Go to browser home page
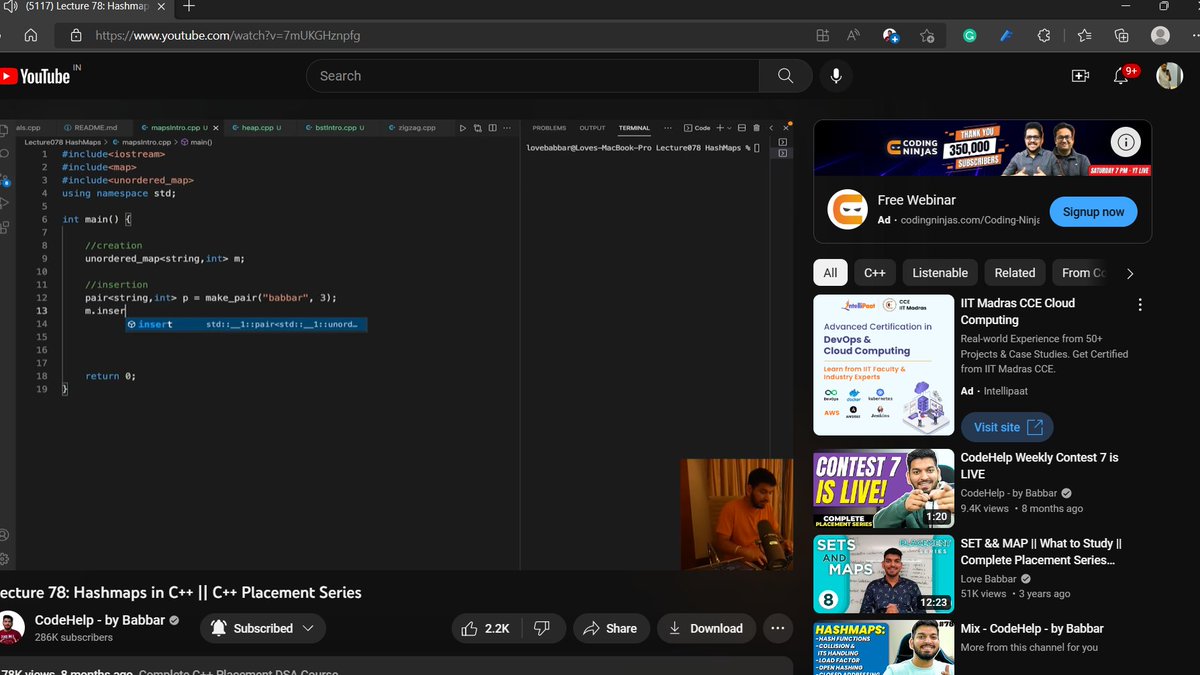 pyautogui.click(x=31, y=35)
